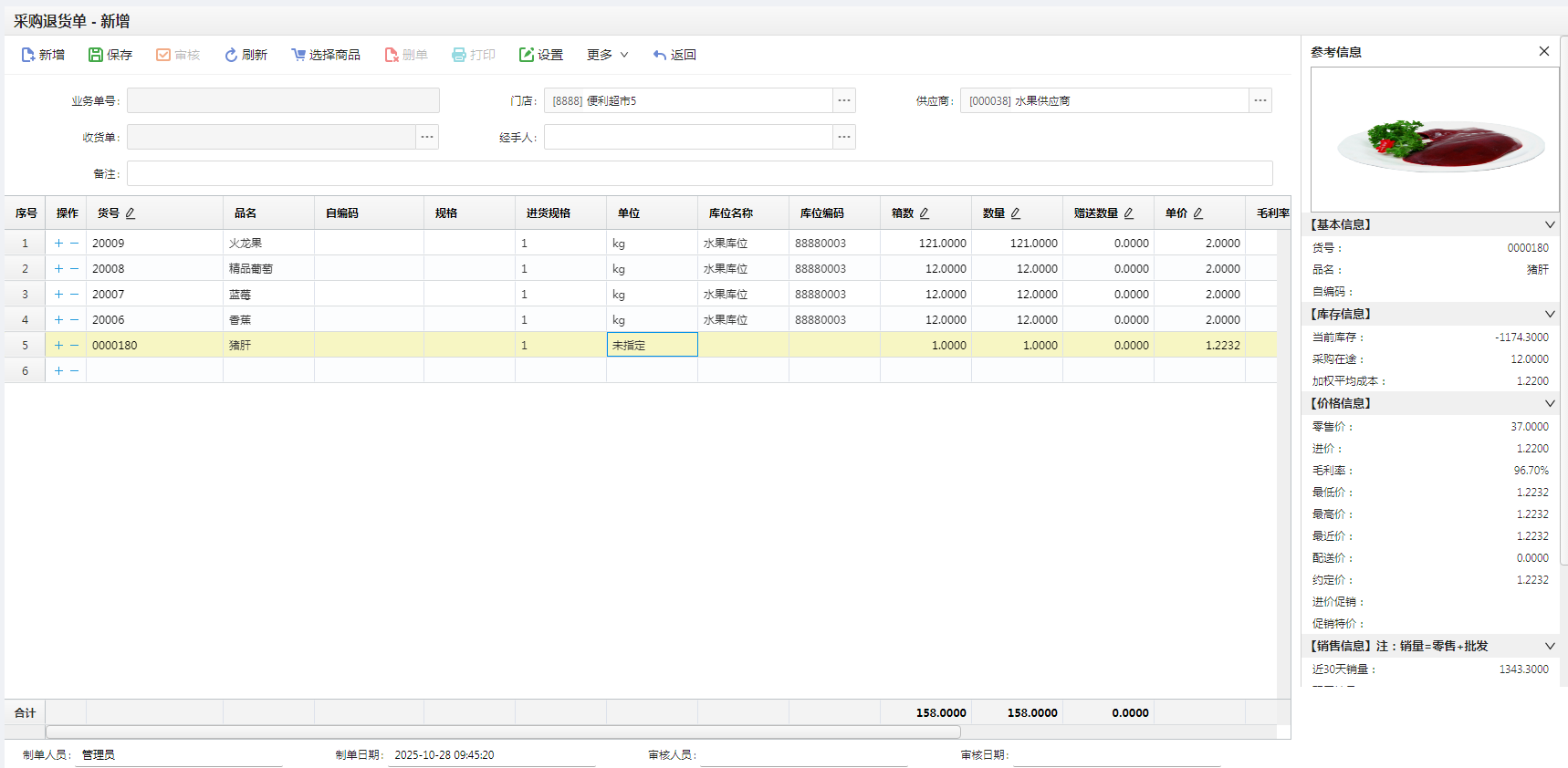Open 供应商 supplier lookup ellipsis button
This screenshot has width=1568, height=768.
click(1260, 100)
